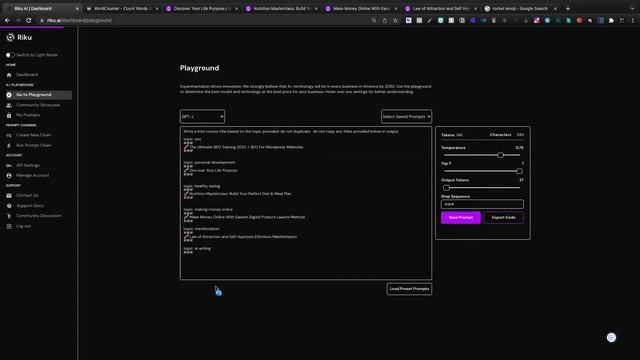Click the address bar URL
The image size is (640, 360).
click(79, 20)
